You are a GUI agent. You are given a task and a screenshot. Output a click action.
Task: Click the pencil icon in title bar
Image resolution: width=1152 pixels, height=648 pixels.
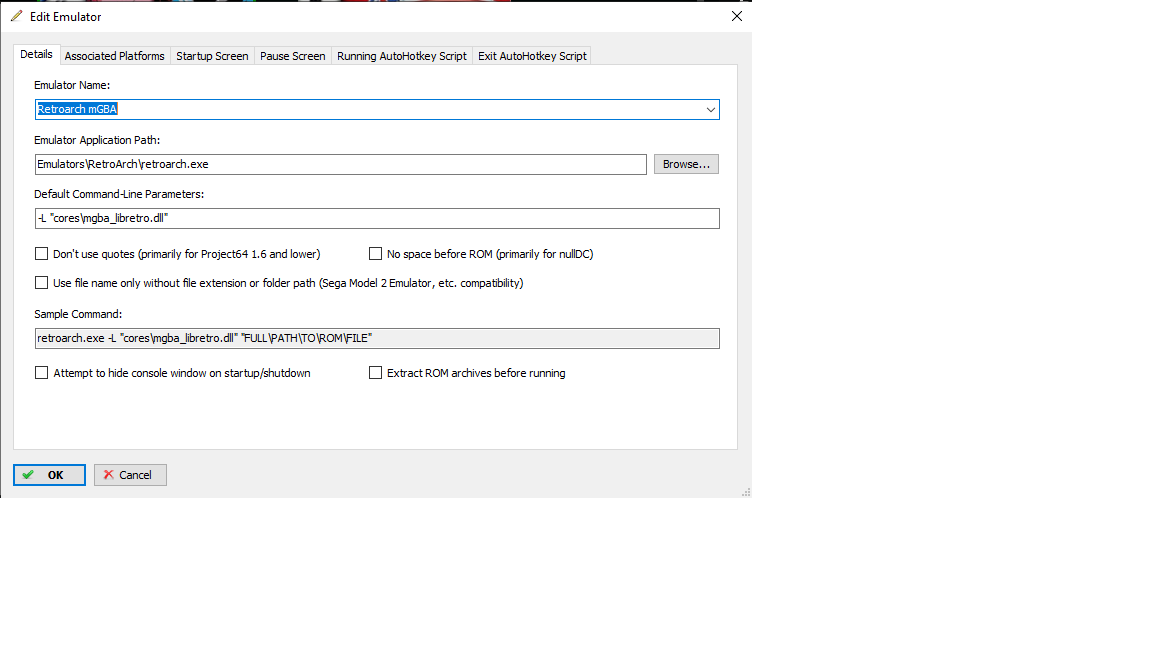click(16, 16)
